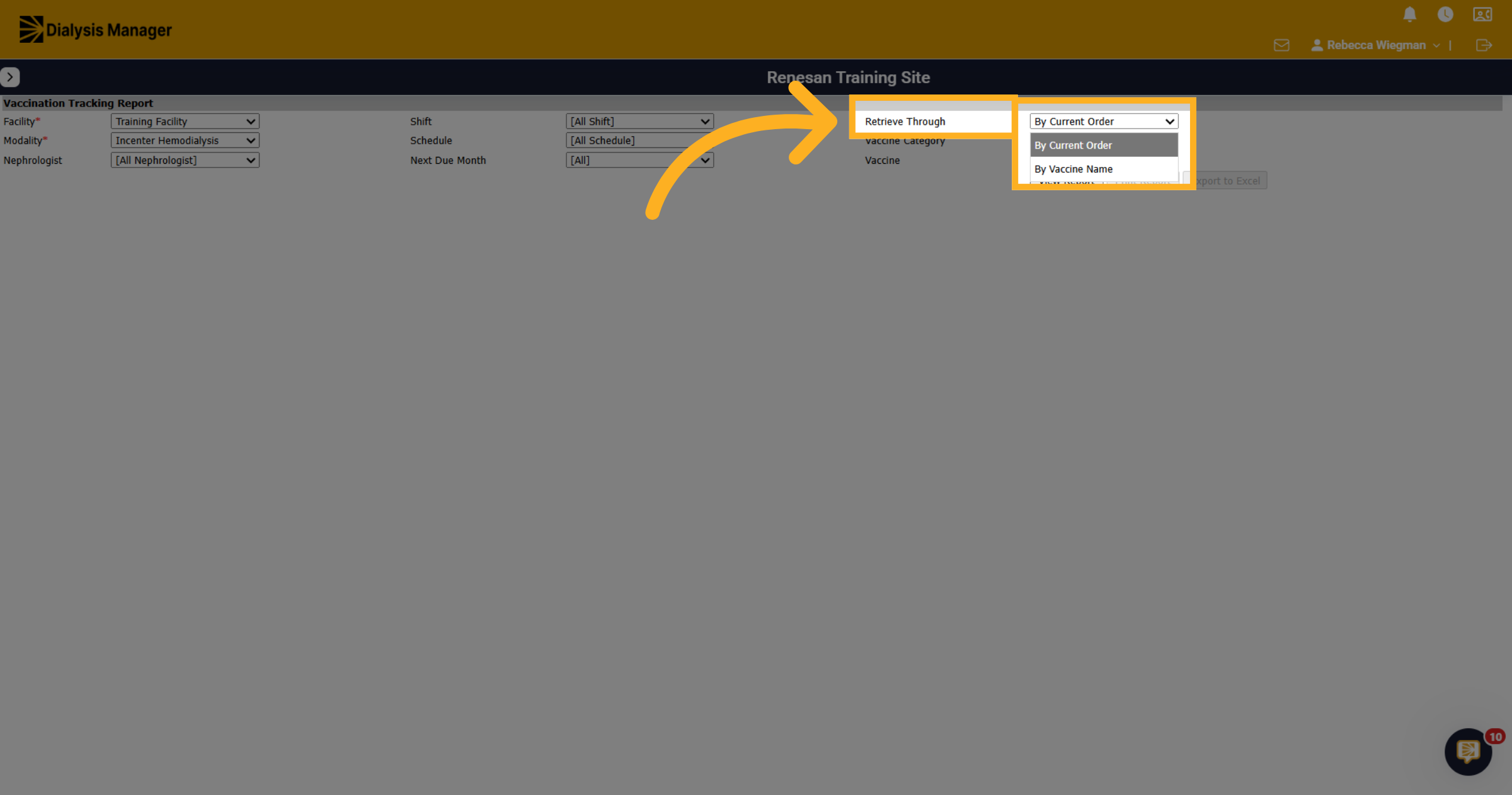Open the Modality dropdown
The image size is (1512, 795).
click(185, 140)
